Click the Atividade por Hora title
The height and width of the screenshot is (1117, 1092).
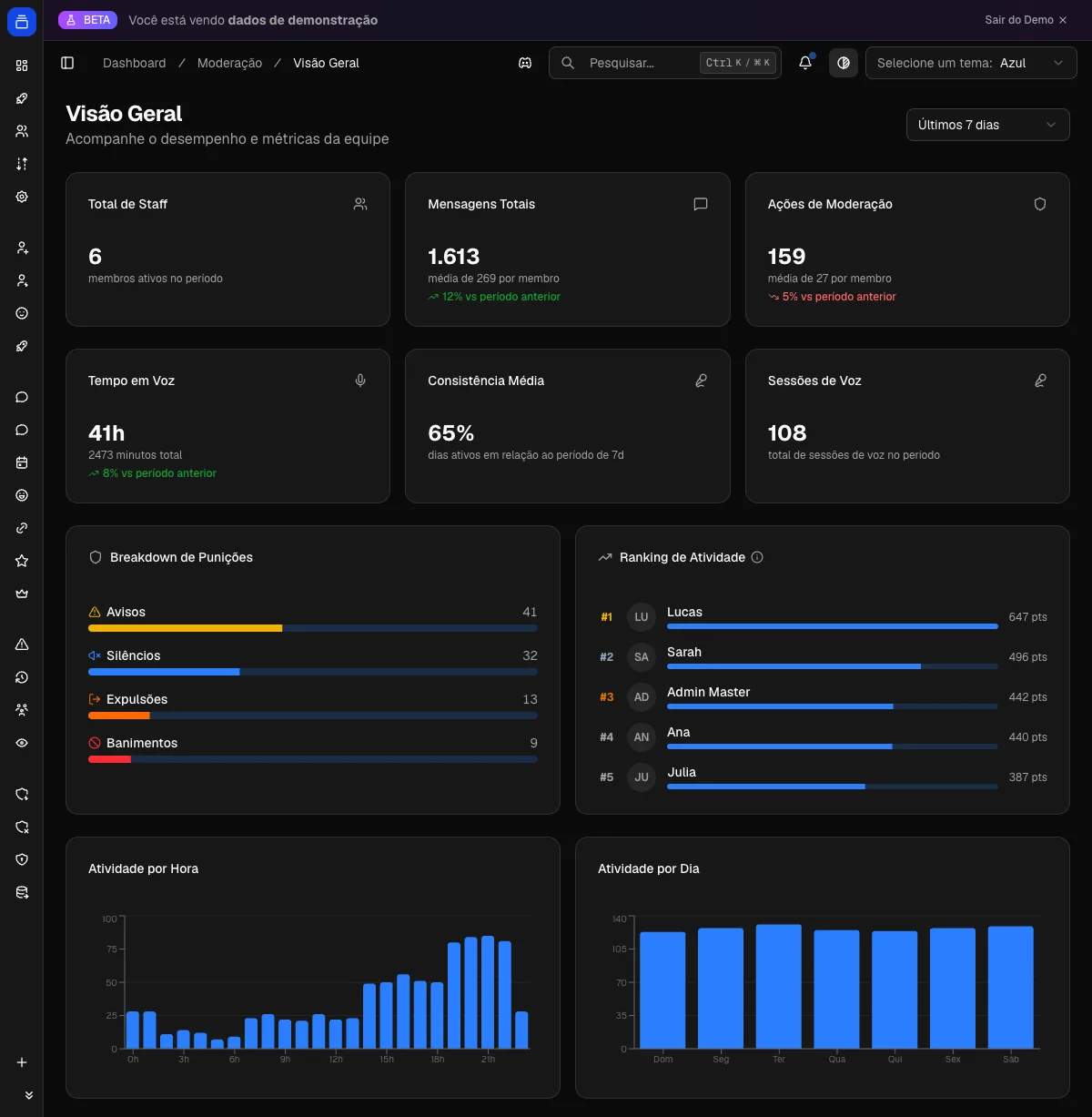tap(143, 868)
